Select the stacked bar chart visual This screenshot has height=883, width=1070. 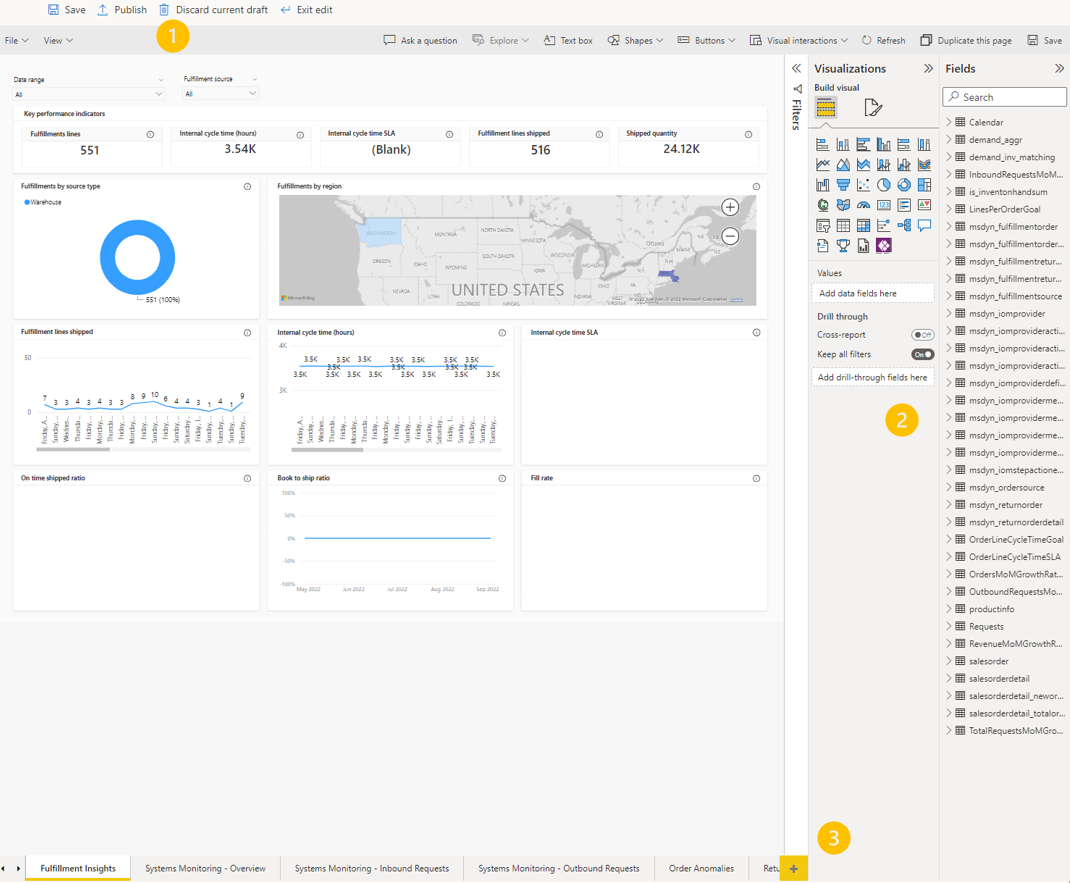pyautogui.click(x=822, y=144)
